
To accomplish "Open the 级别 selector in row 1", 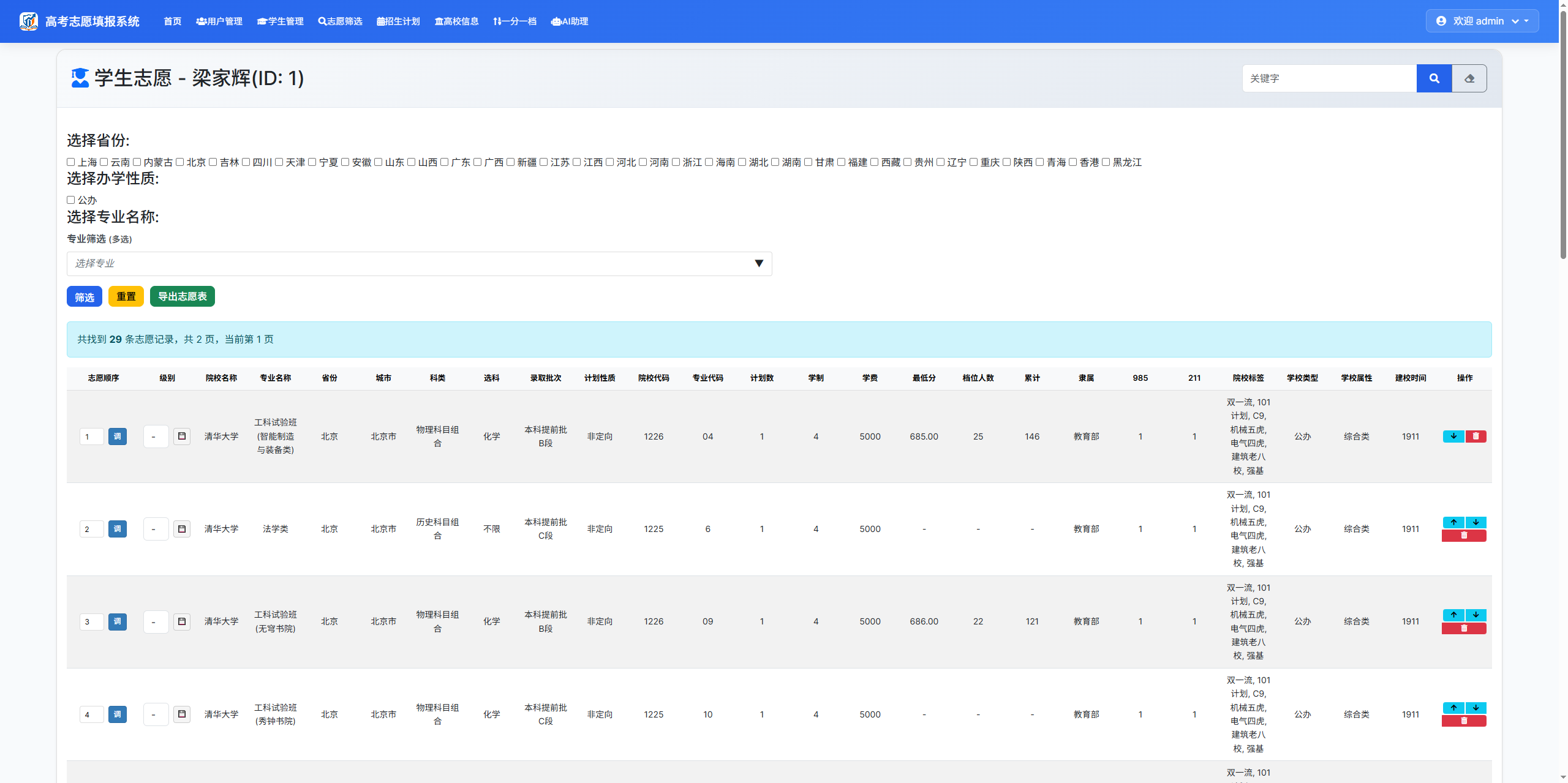I will (x=156, y=436).
